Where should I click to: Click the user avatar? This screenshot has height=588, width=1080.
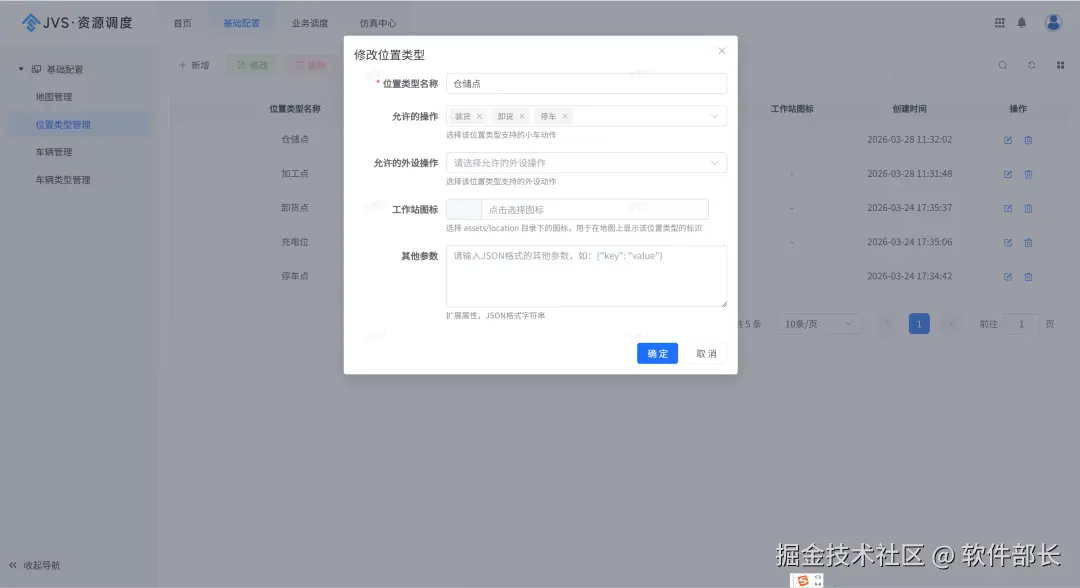(1053, 21)
